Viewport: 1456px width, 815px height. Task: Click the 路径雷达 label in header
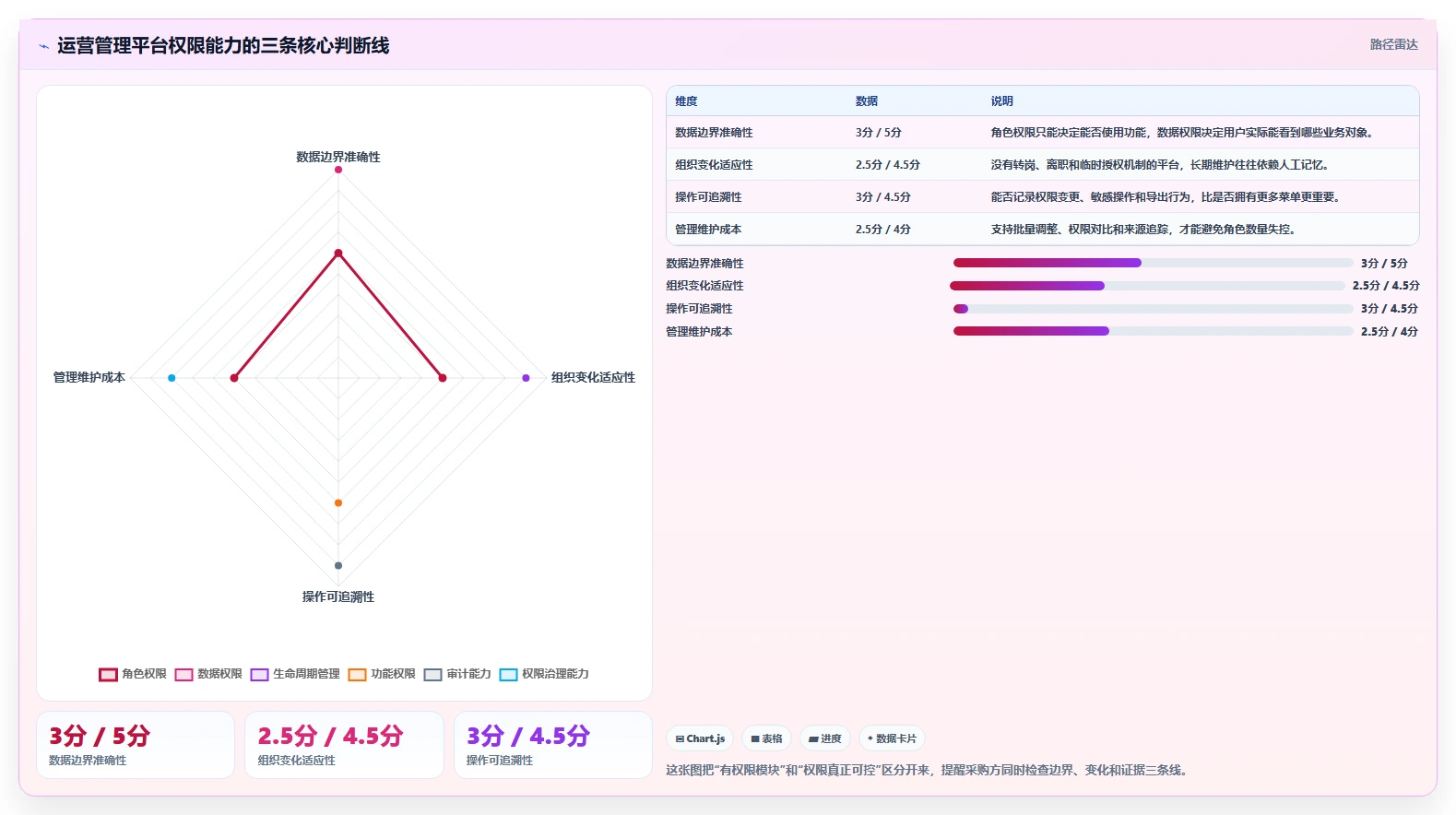tap(1393, 44)
